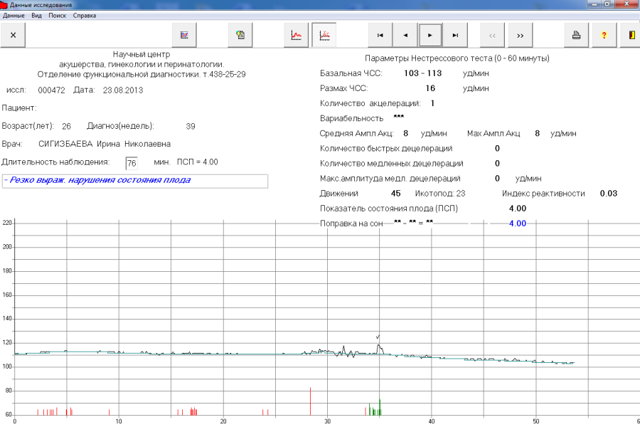640x432 pixels.
Task: Click the double right chevron button
Action: tap(520, 35)
